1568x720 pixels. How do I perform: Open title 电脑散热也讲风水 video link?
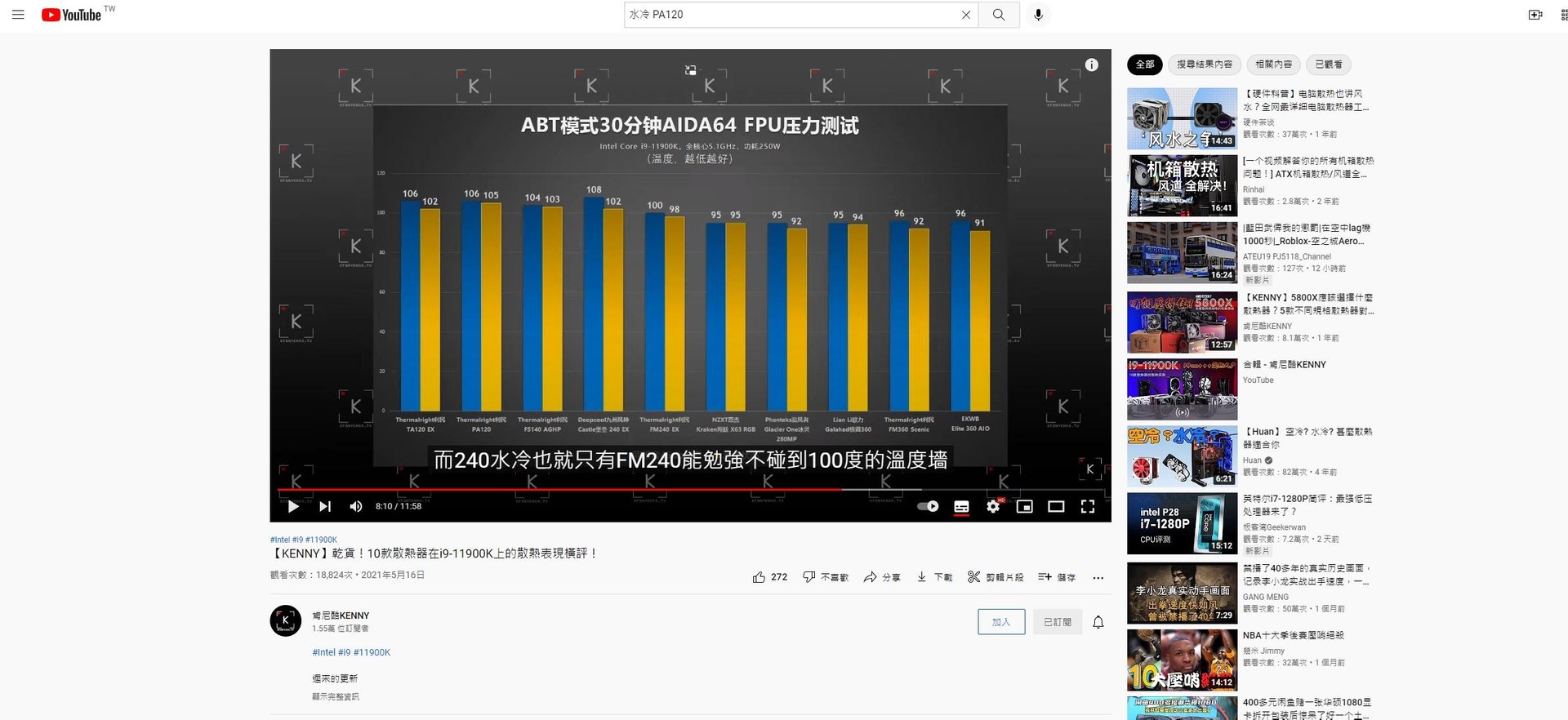click(1307, 100)
